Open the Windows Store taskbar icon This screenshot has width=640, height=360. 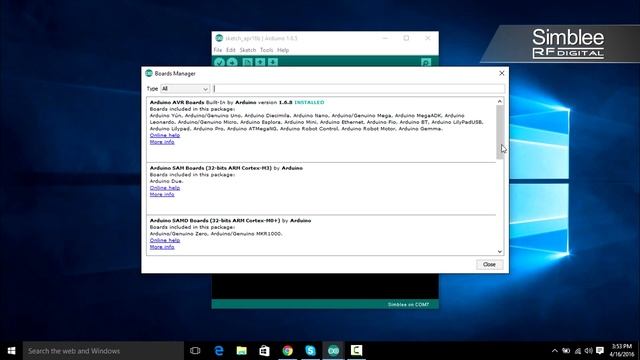[x=264, y=351]
